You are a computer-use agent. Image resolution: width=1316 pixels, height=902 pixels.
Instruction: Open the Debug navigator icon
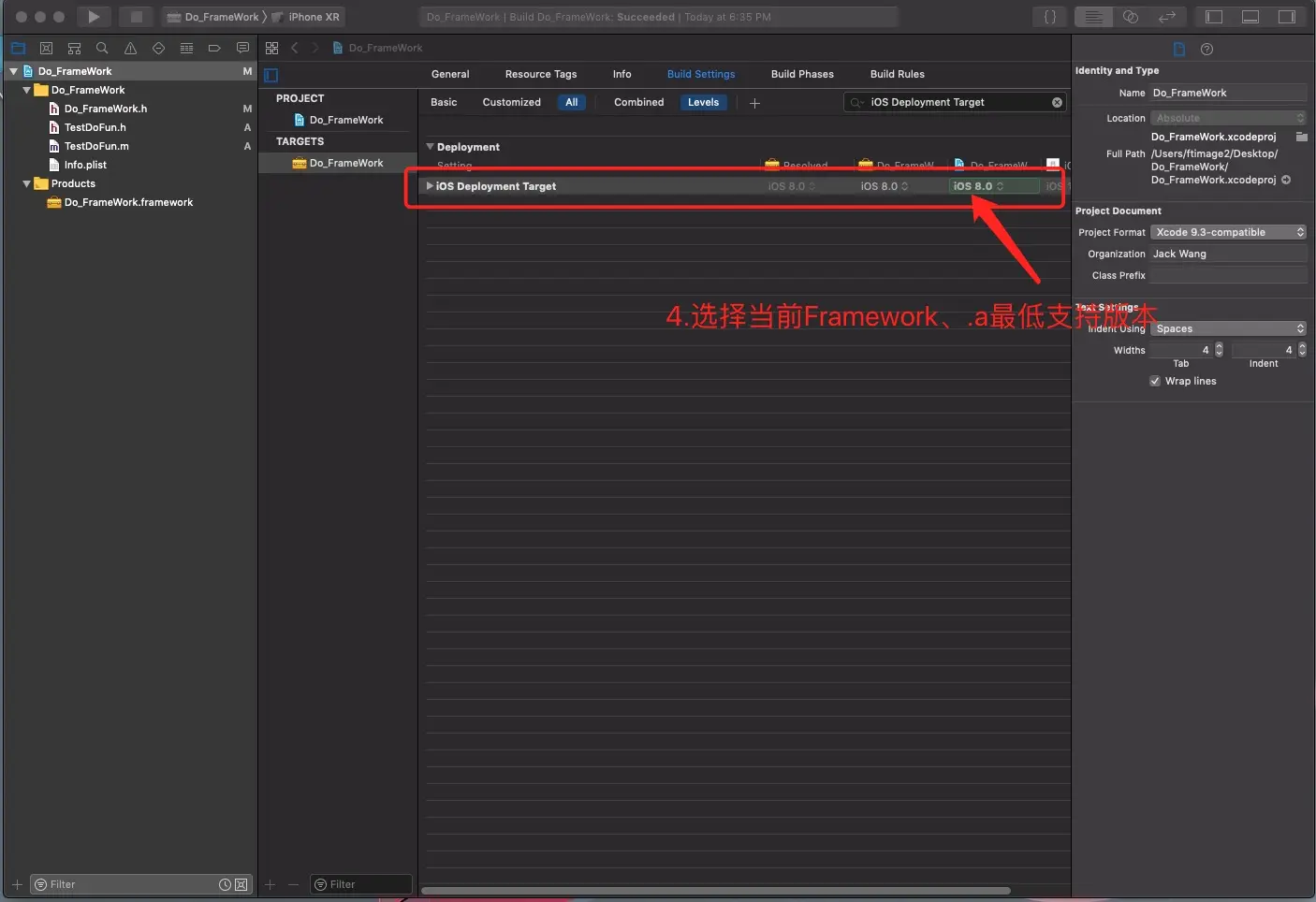186,48
